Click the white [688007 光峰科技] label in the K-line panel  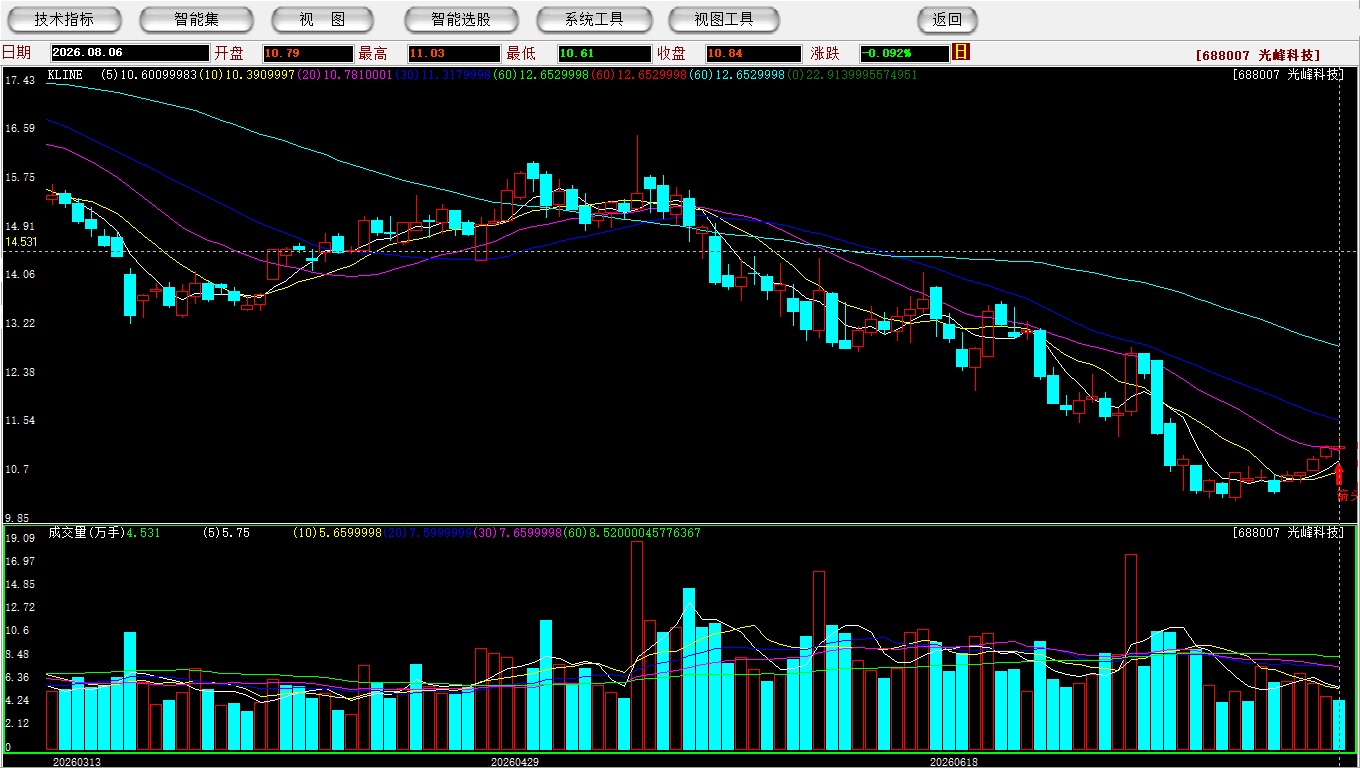(1289, 75)
